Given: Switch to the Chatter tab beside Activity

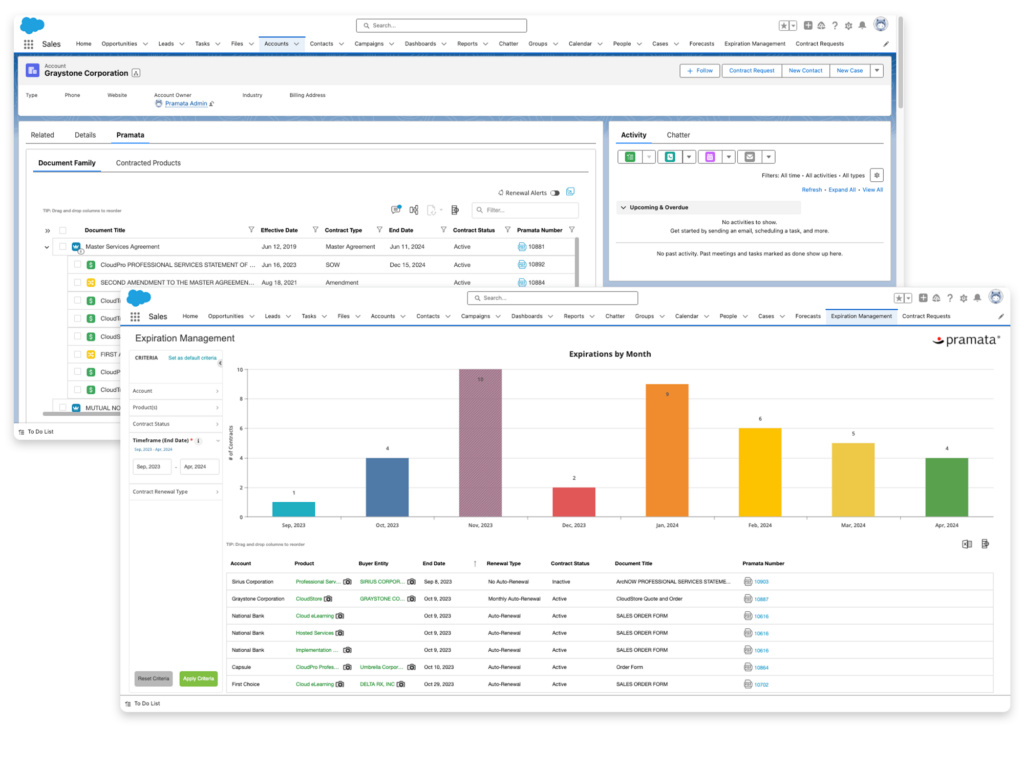Looking at the screenshot, I should [678, 135].
